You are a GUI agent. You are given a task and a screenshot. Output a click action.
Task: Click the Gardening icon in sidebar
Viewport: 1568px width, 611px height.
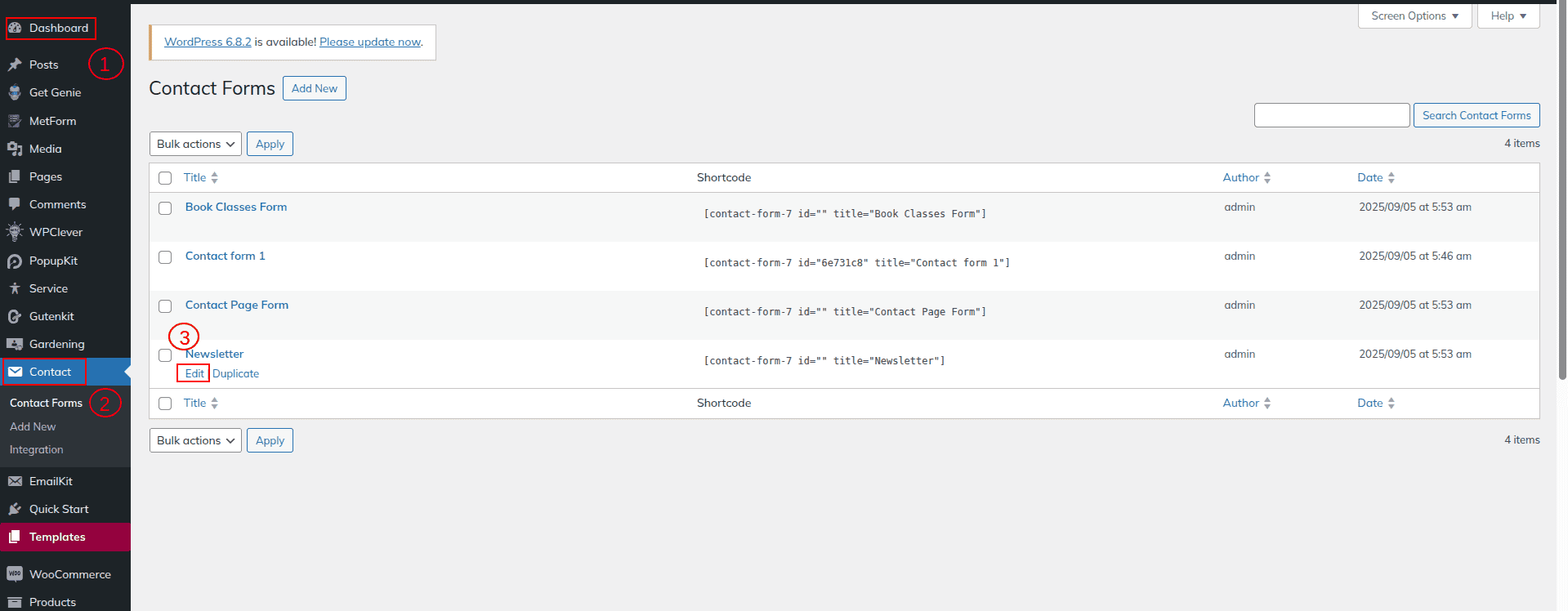tap(15, 344)
